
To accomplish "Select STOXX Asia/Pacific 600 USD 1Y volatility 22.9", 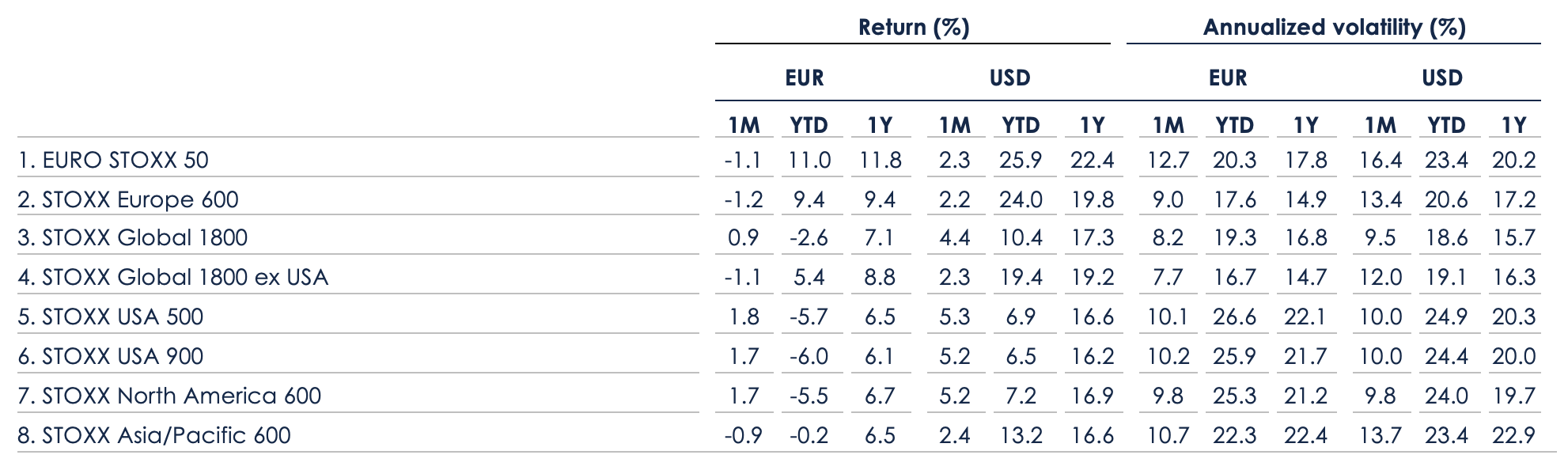I will tap(1513, 435).
